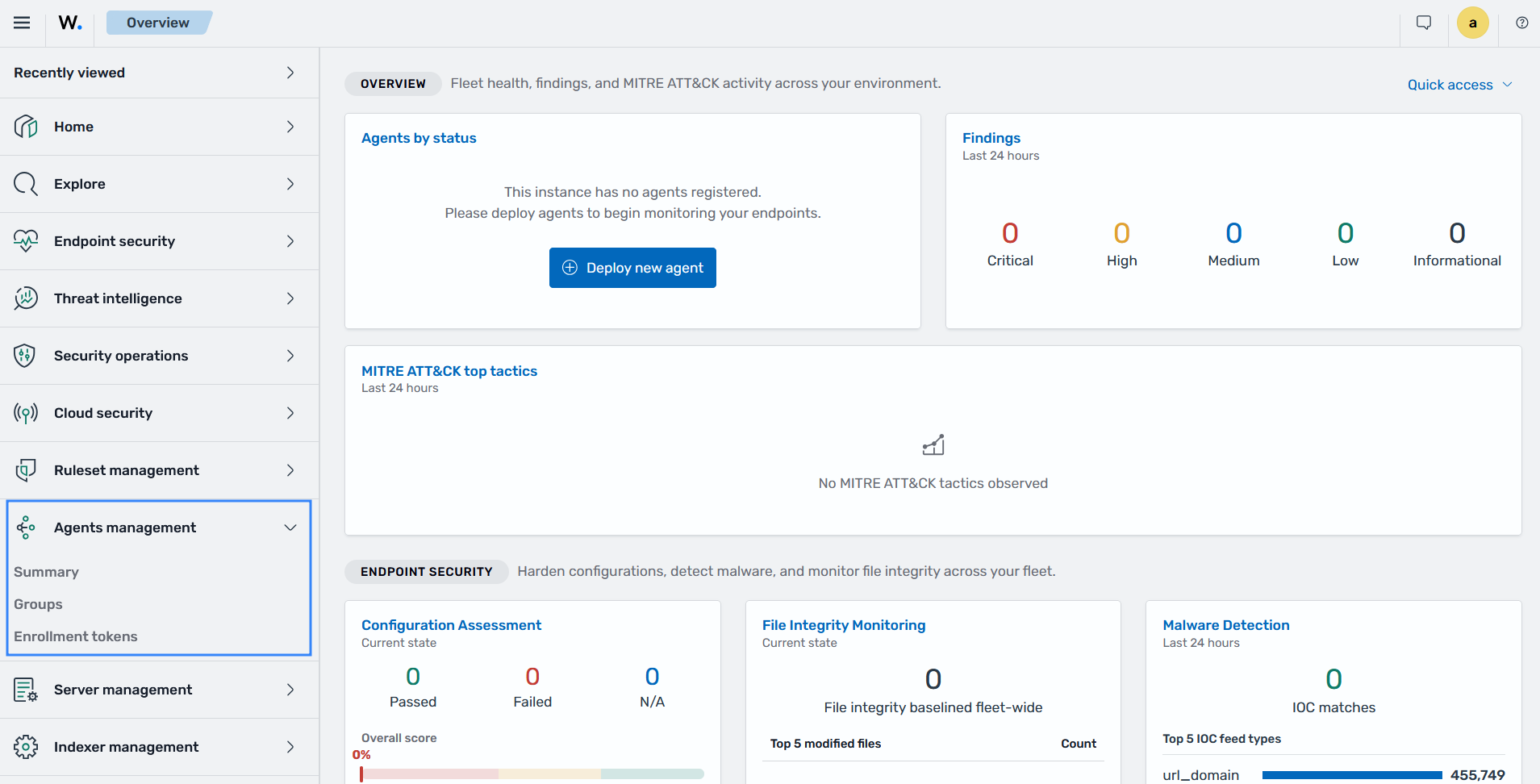Open Malware Detection link
Viewport: 1540px width, 784px height.
click(x=1226, y=625)
